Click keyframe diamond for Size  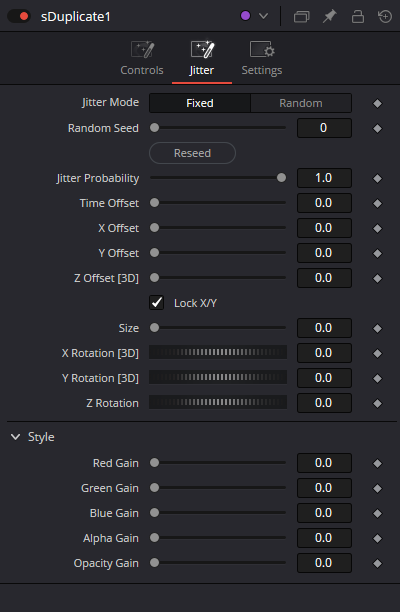point(377,328)
